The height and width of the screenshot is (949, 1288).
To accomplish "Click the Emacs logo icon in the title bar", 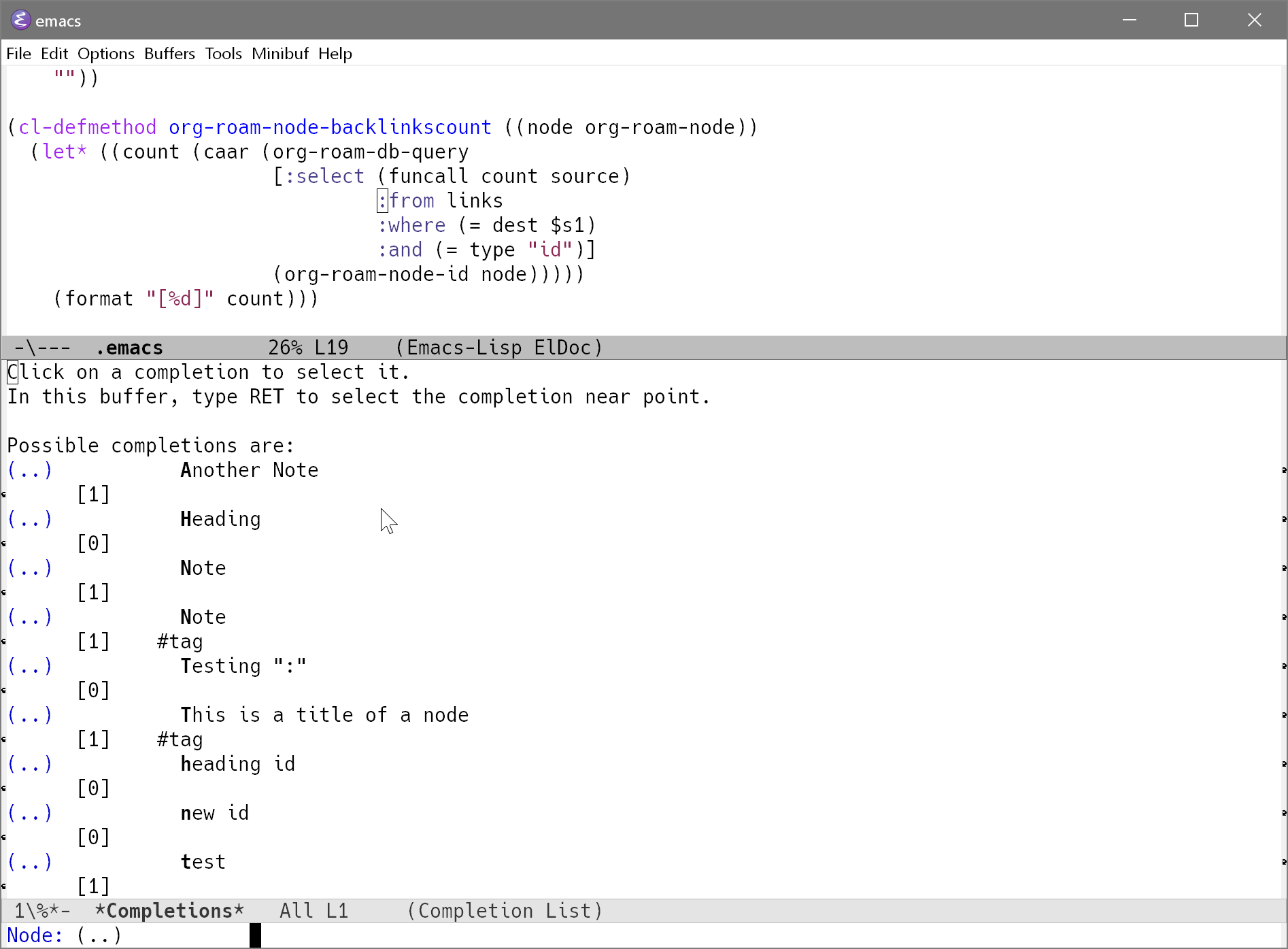I will point(20,20).
